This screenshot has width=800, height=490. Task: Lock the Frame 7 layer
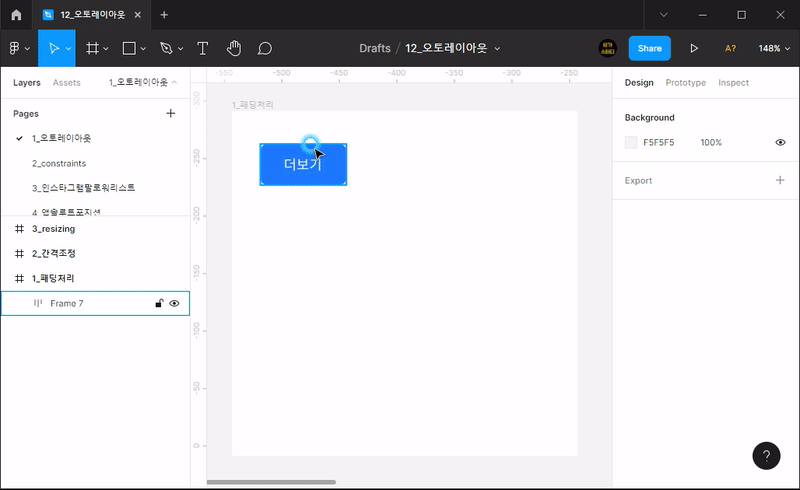tap(159, 303)
